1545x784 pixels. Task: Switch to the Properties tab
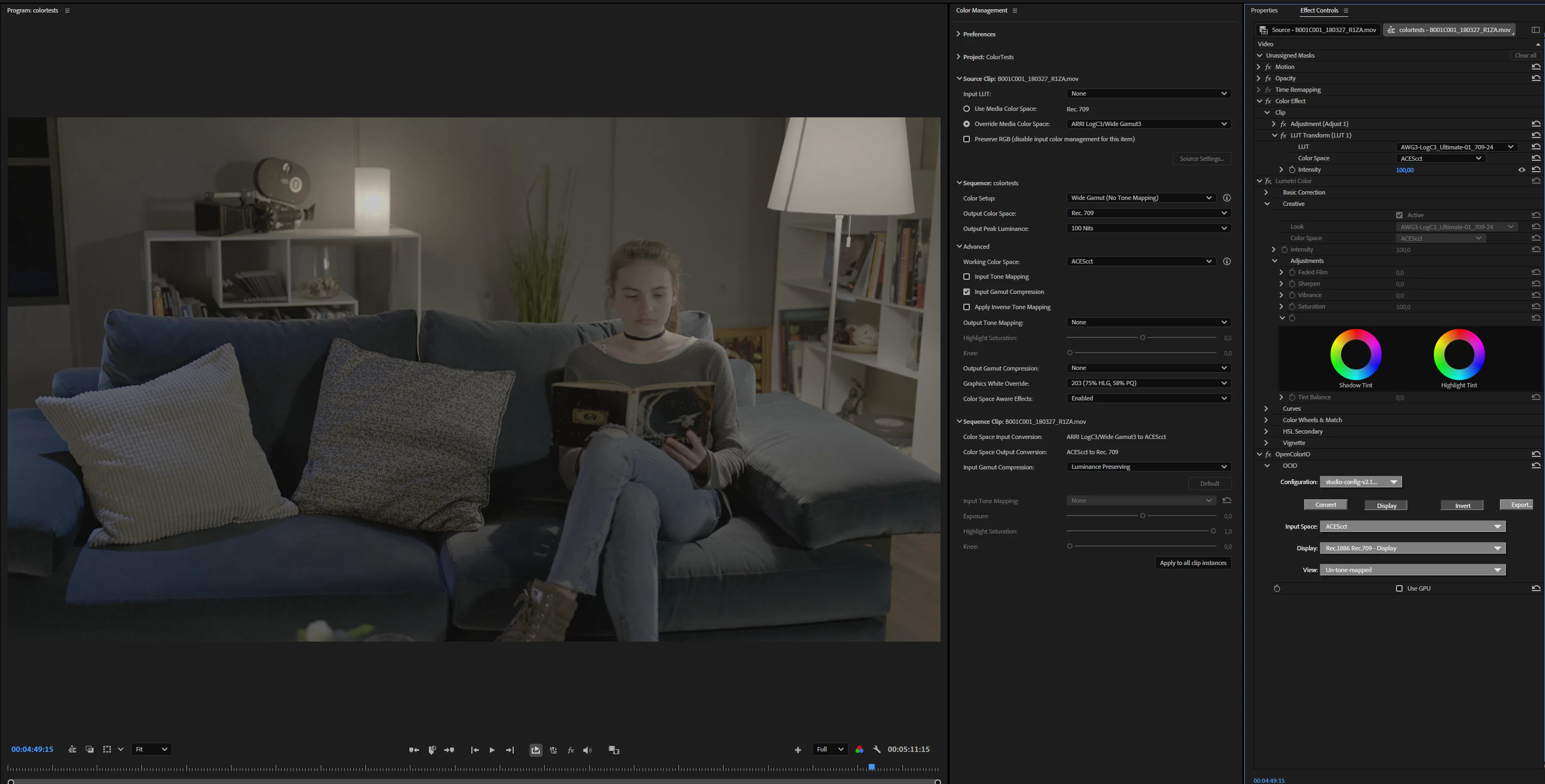click(1264, 10)
